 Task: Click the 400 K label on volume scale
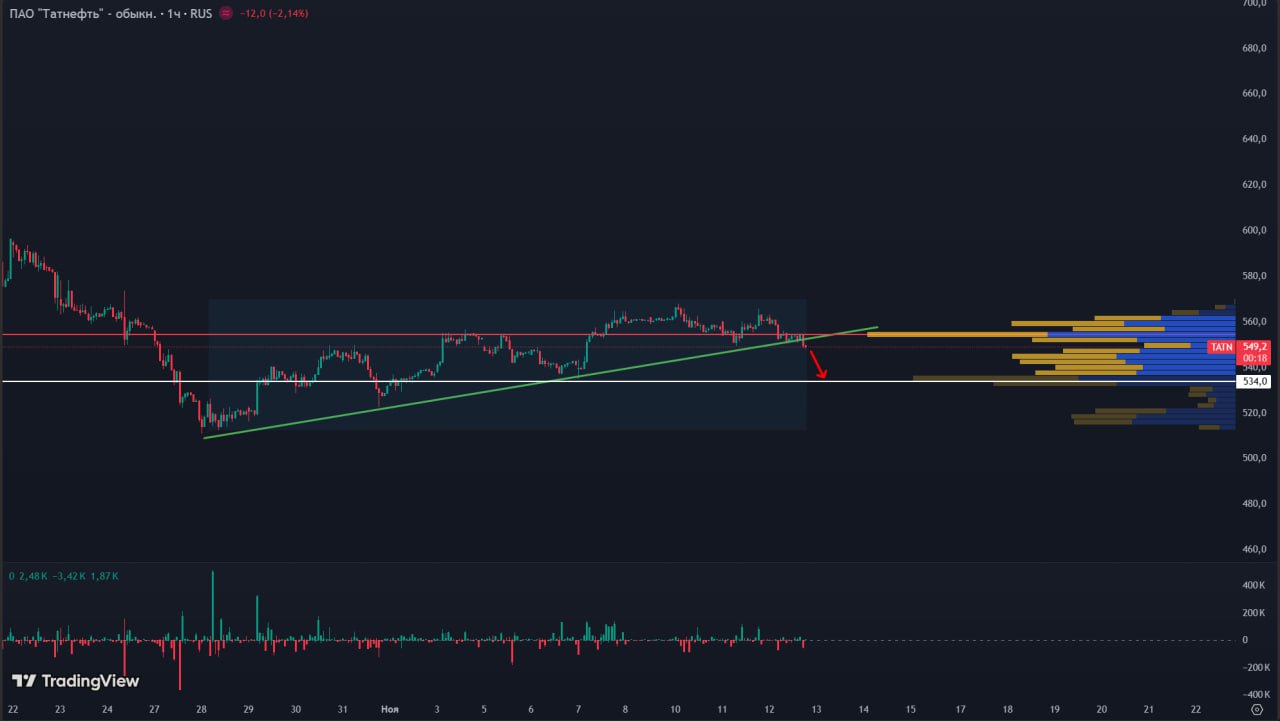1254,585
